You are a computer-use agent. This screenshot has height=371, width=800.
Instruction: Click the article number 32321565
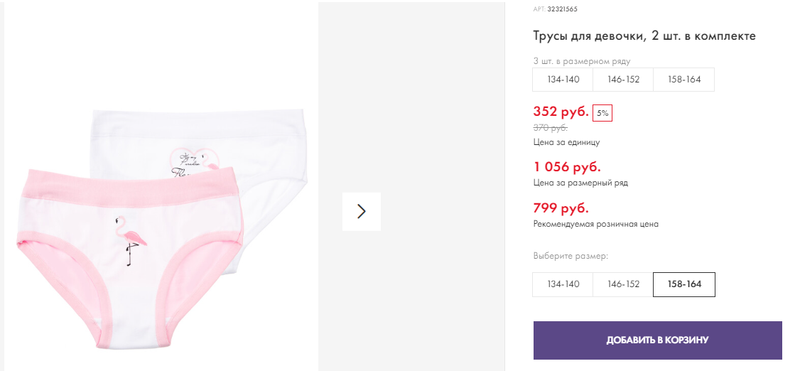tap(562, 9)
